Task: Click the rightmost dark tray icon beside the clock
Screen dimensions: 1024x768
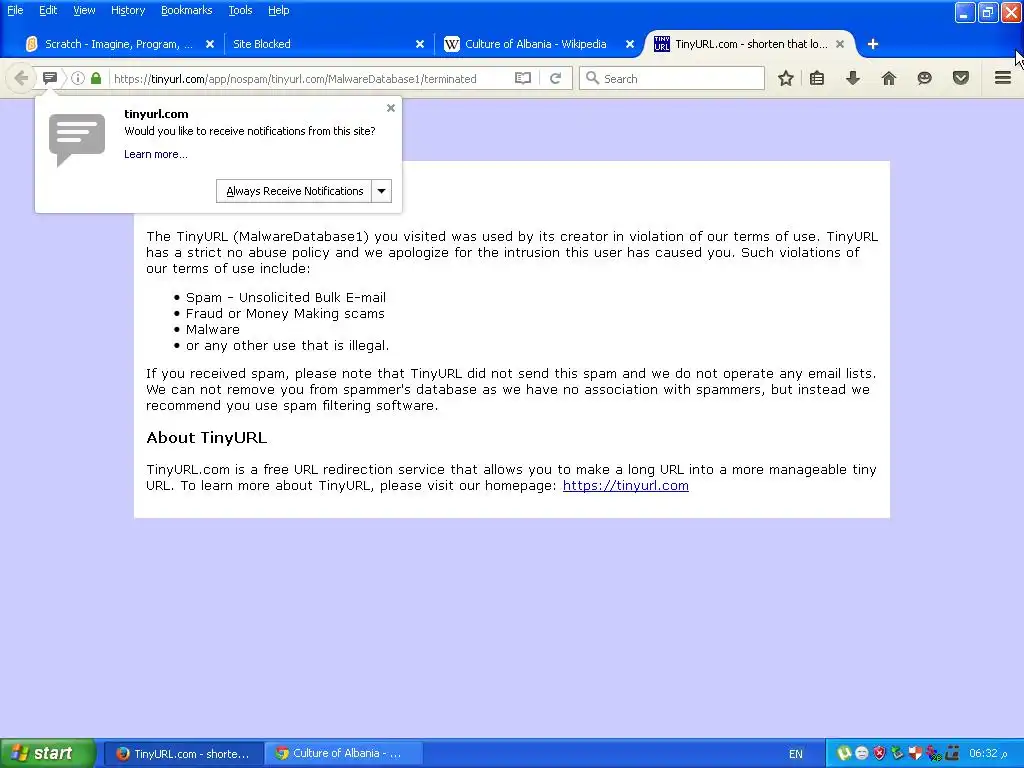Action: point(952,754)
